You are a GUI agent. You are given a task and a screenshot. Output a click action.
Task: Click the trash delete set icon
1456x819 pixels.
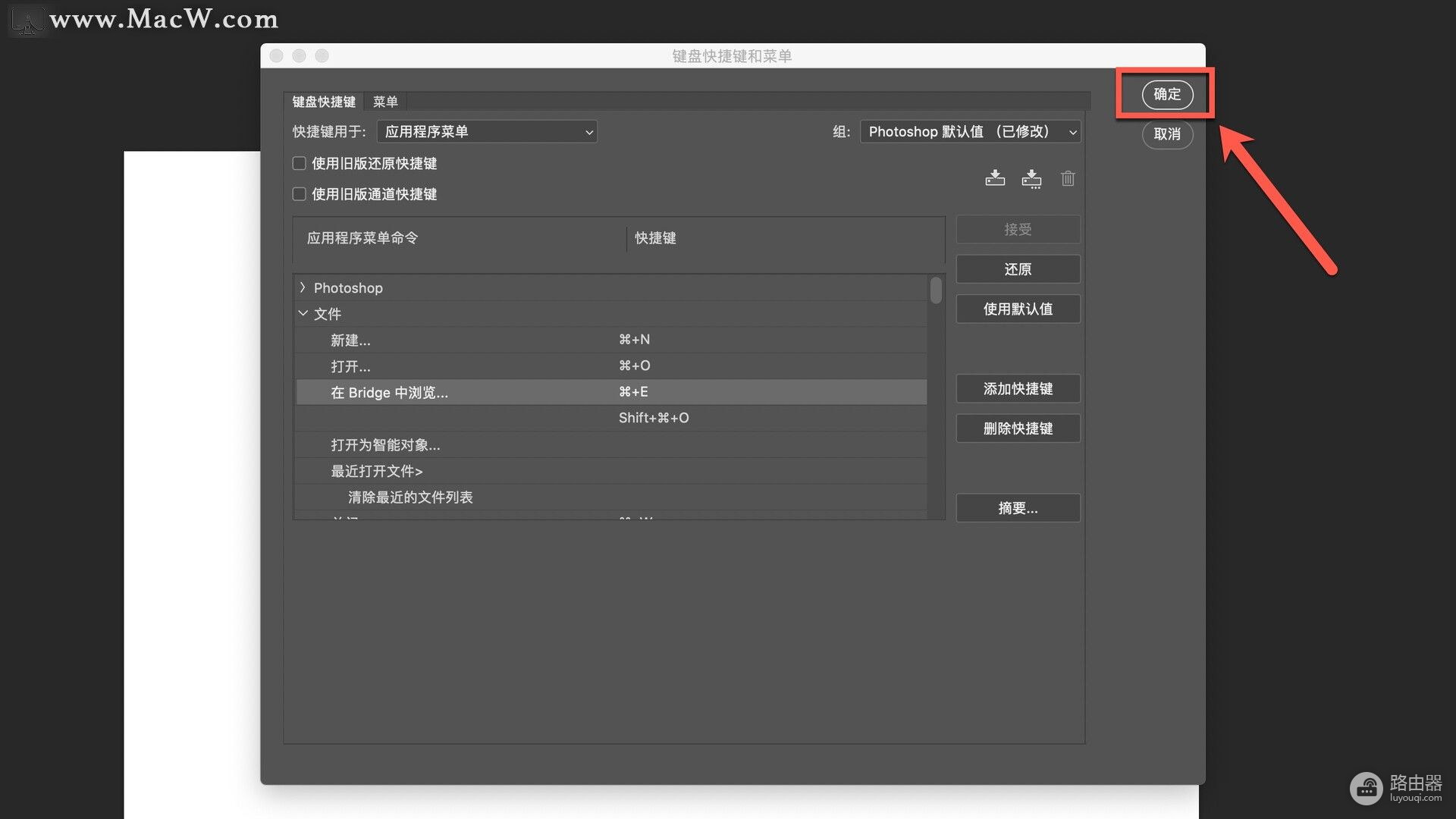1068,178
